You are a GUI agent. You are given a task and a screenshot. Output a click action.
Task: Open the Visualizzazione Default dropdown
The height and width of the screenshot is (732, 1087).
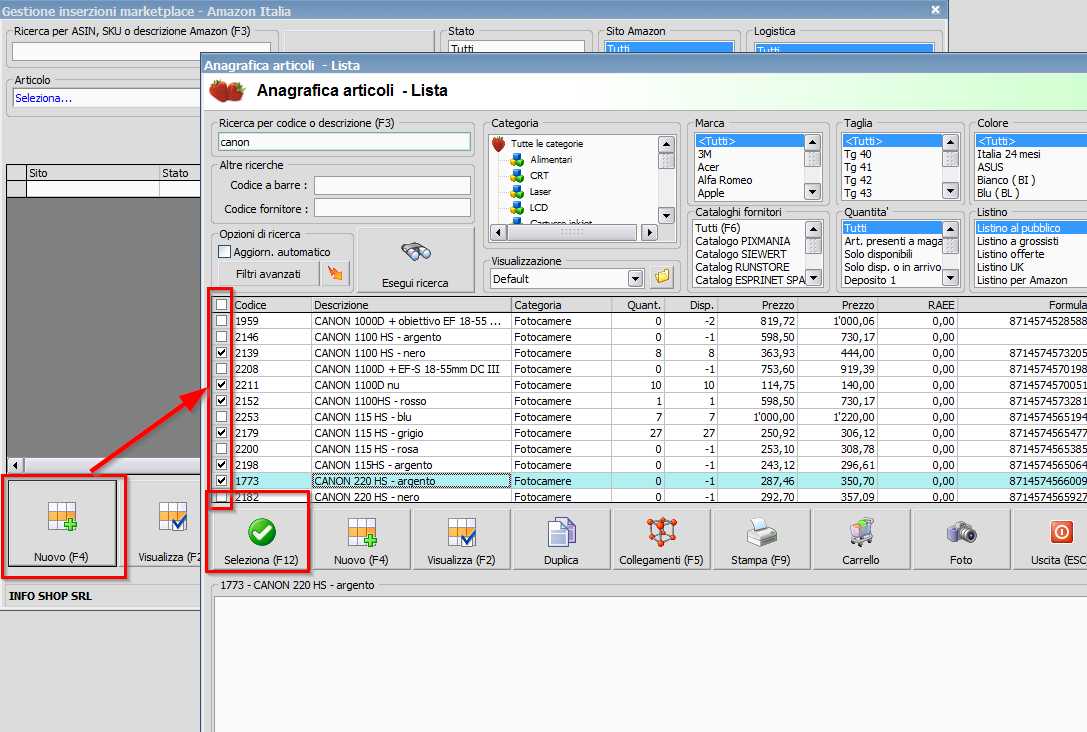635,279
